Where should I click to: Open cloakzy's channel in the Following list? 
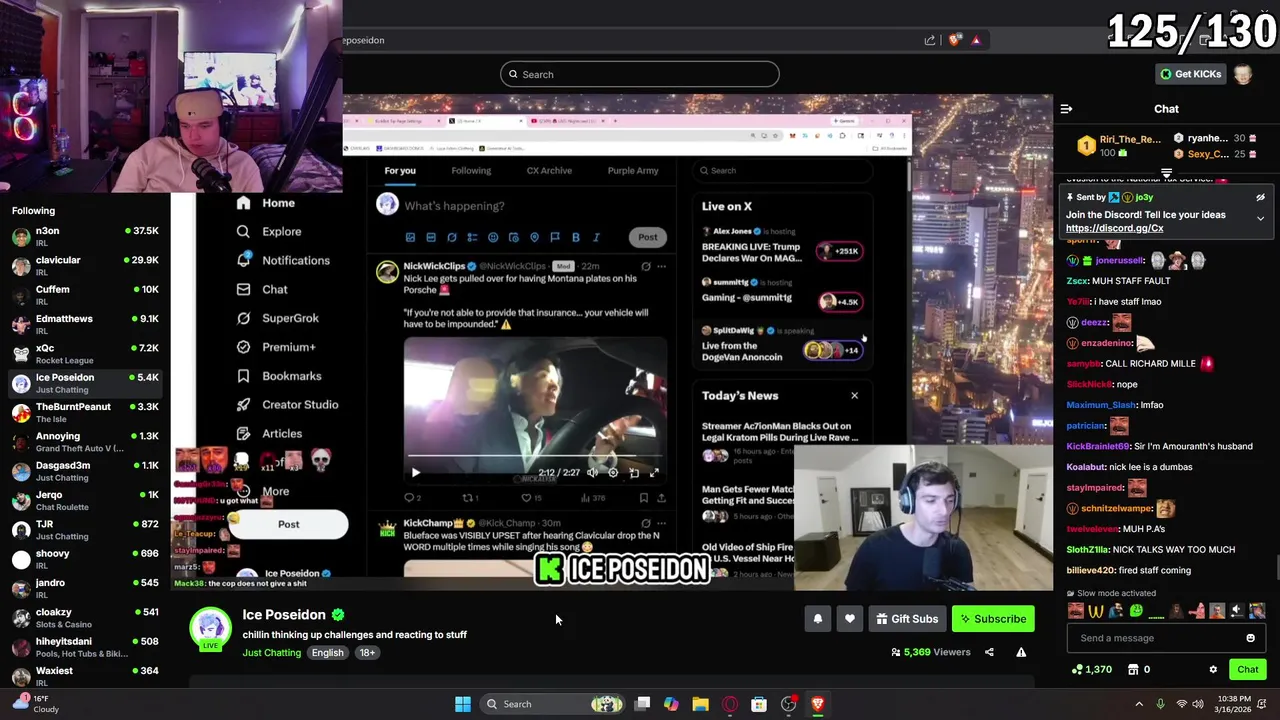(x=85, y=618)
